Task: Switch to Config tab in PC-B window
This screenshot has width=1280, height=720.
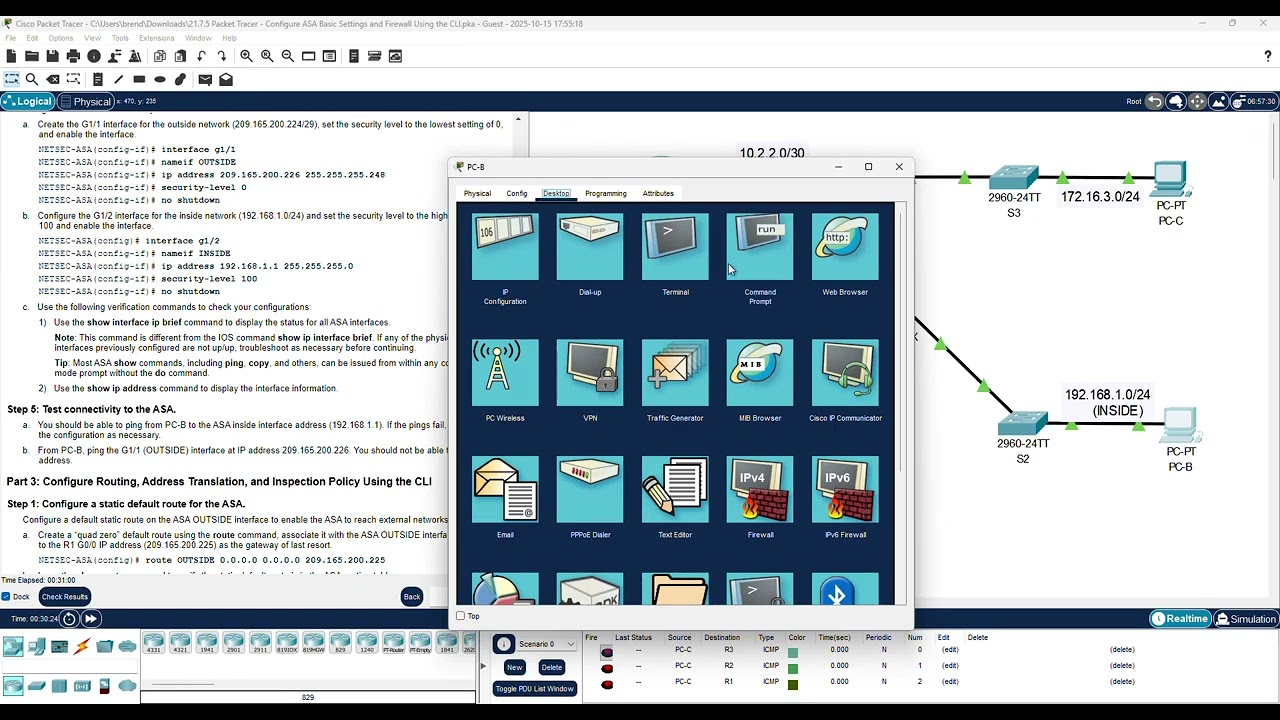Action: coord(517,193)
